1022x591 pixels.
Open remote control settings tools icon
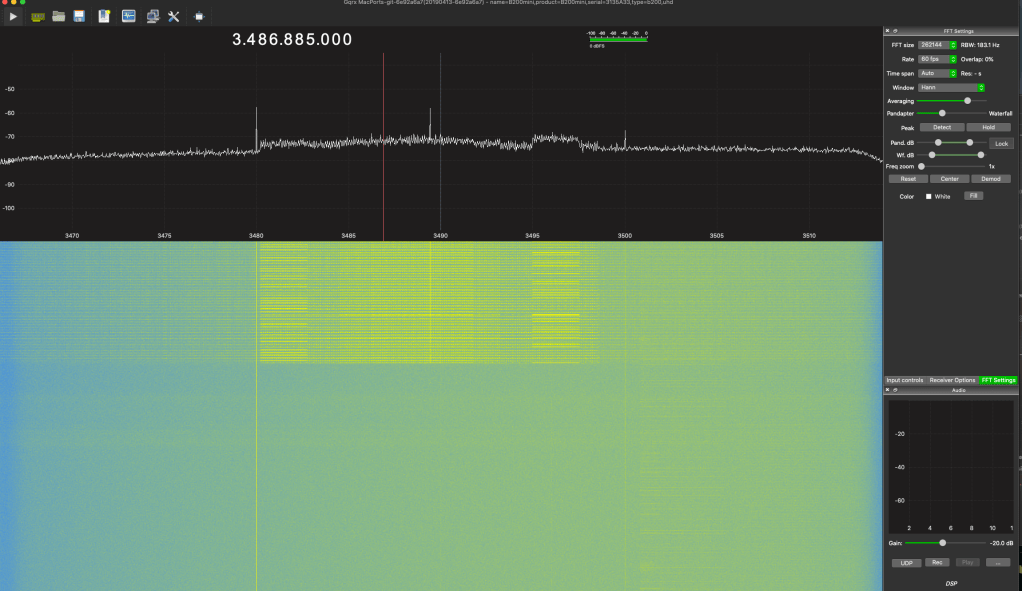pyautogui.click(x=173, y=16)
